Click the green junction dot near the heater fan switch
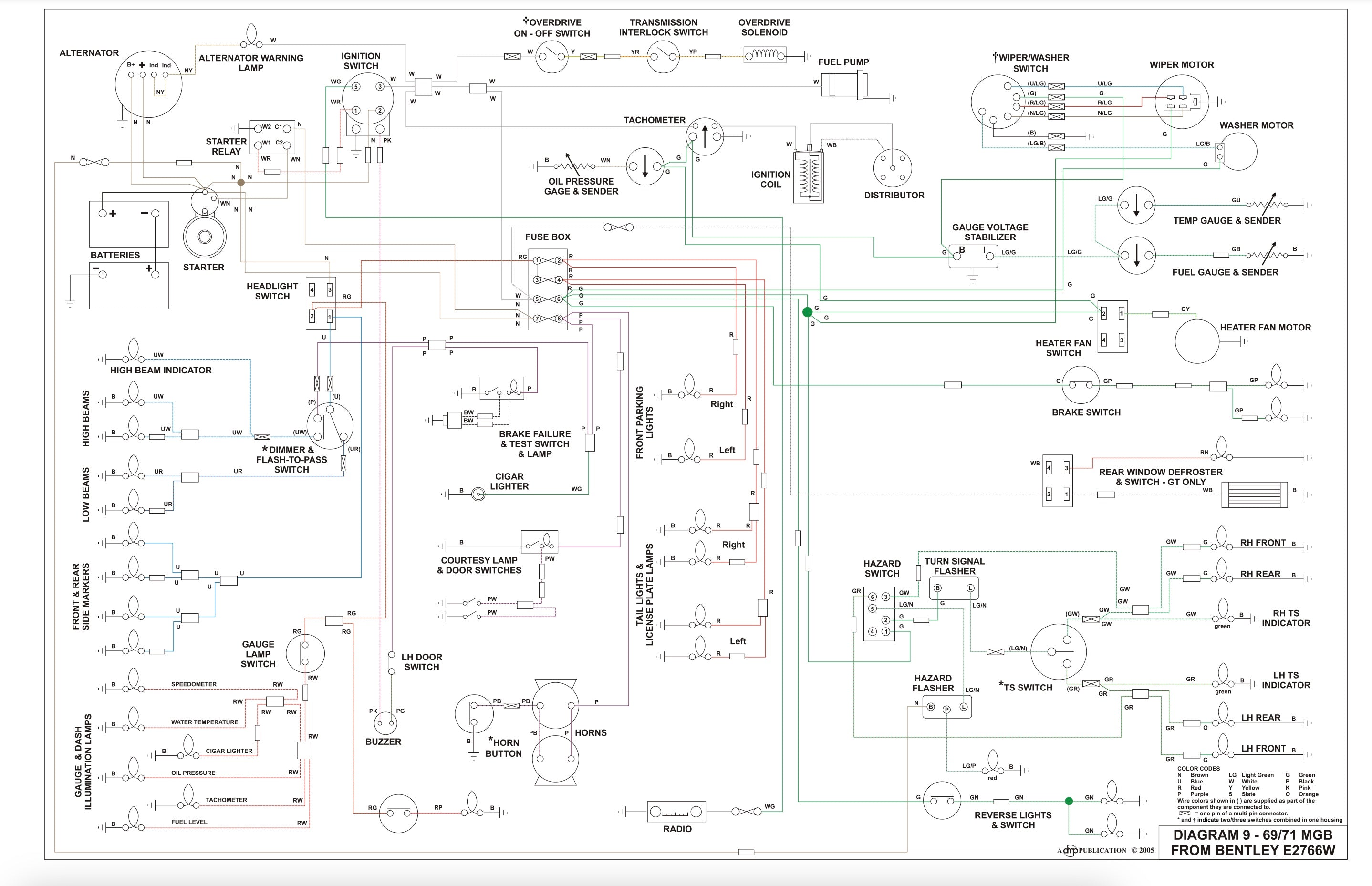1372x886 pixels. [808, 312]
